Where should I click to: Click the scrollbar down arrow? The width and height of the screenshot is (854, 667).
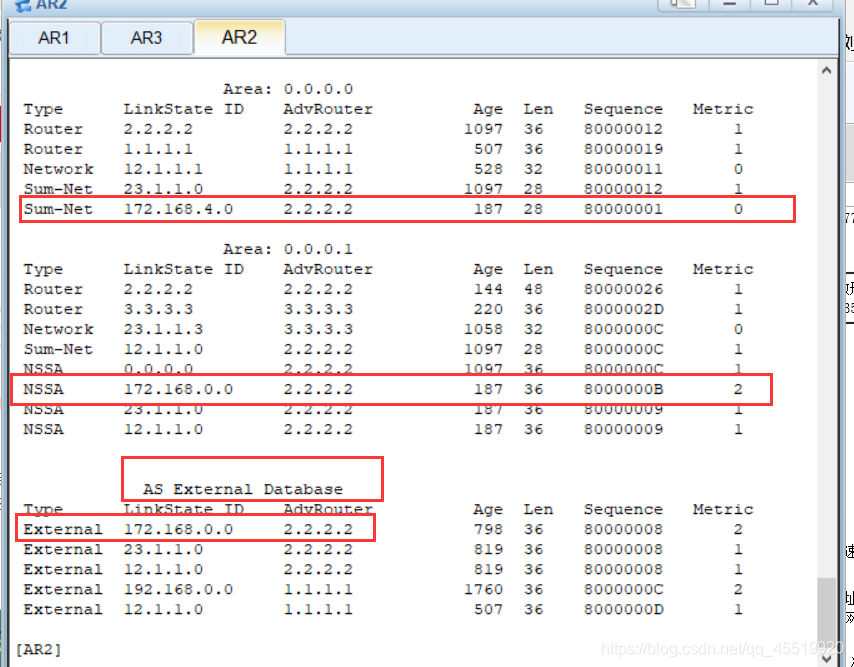(826, 659)
